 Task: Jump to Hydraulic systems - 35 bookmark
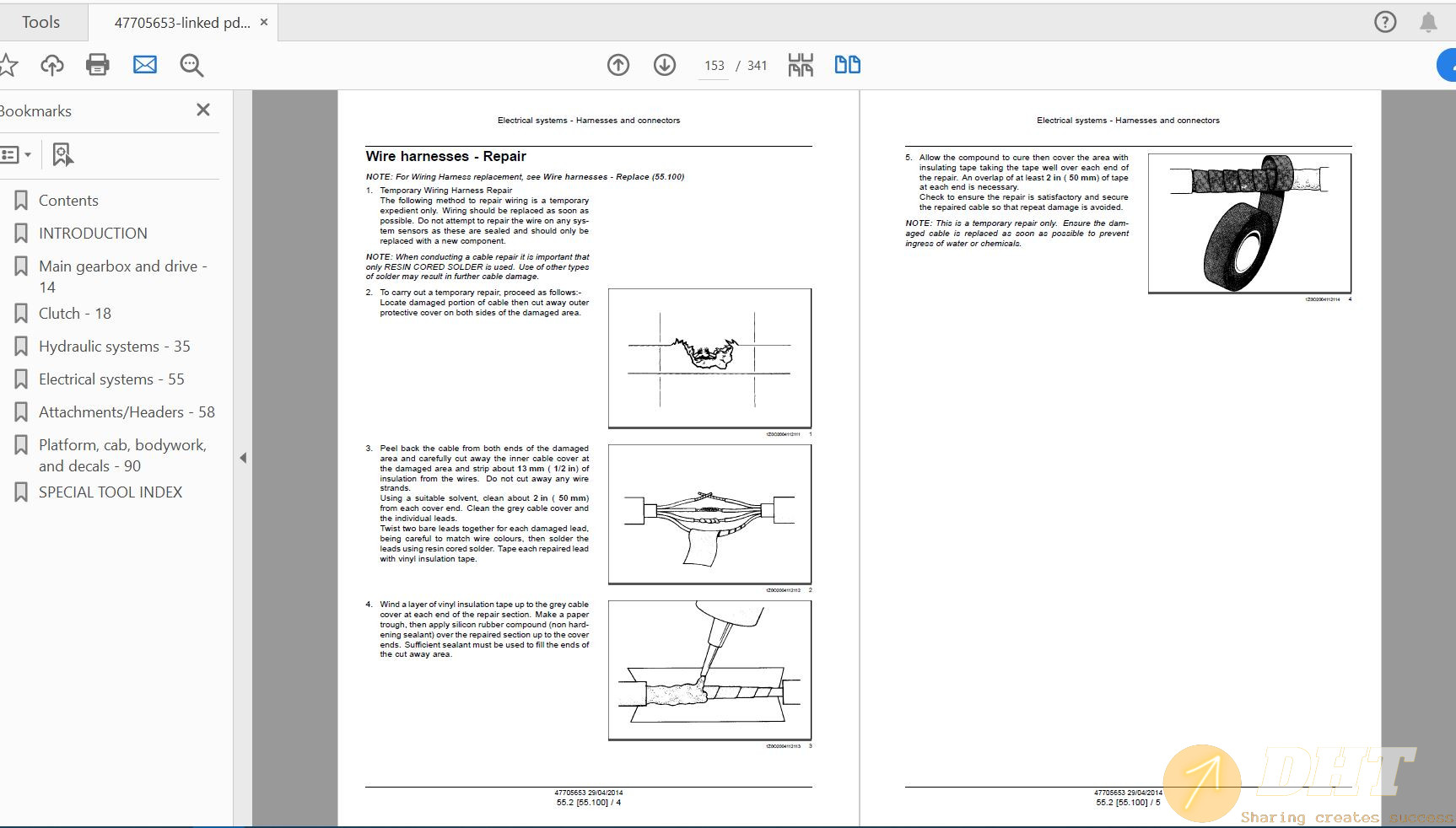click(114, 347)
